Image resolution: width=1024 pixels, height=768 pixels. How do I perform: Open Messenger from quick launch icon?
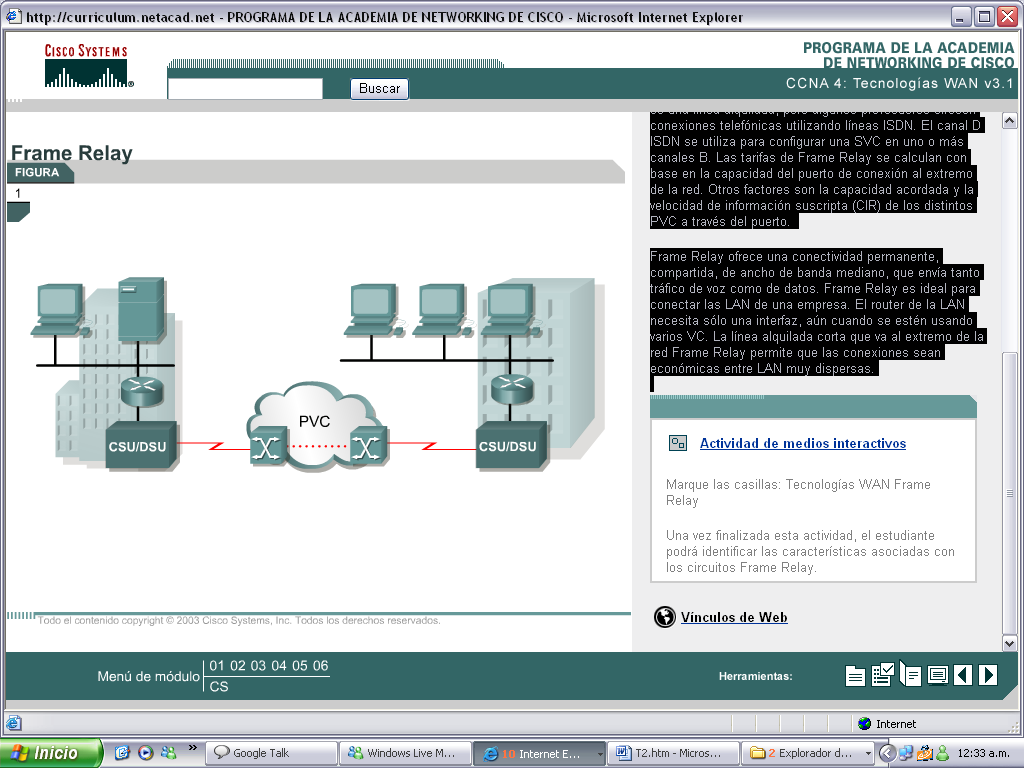tap(168, 752)
